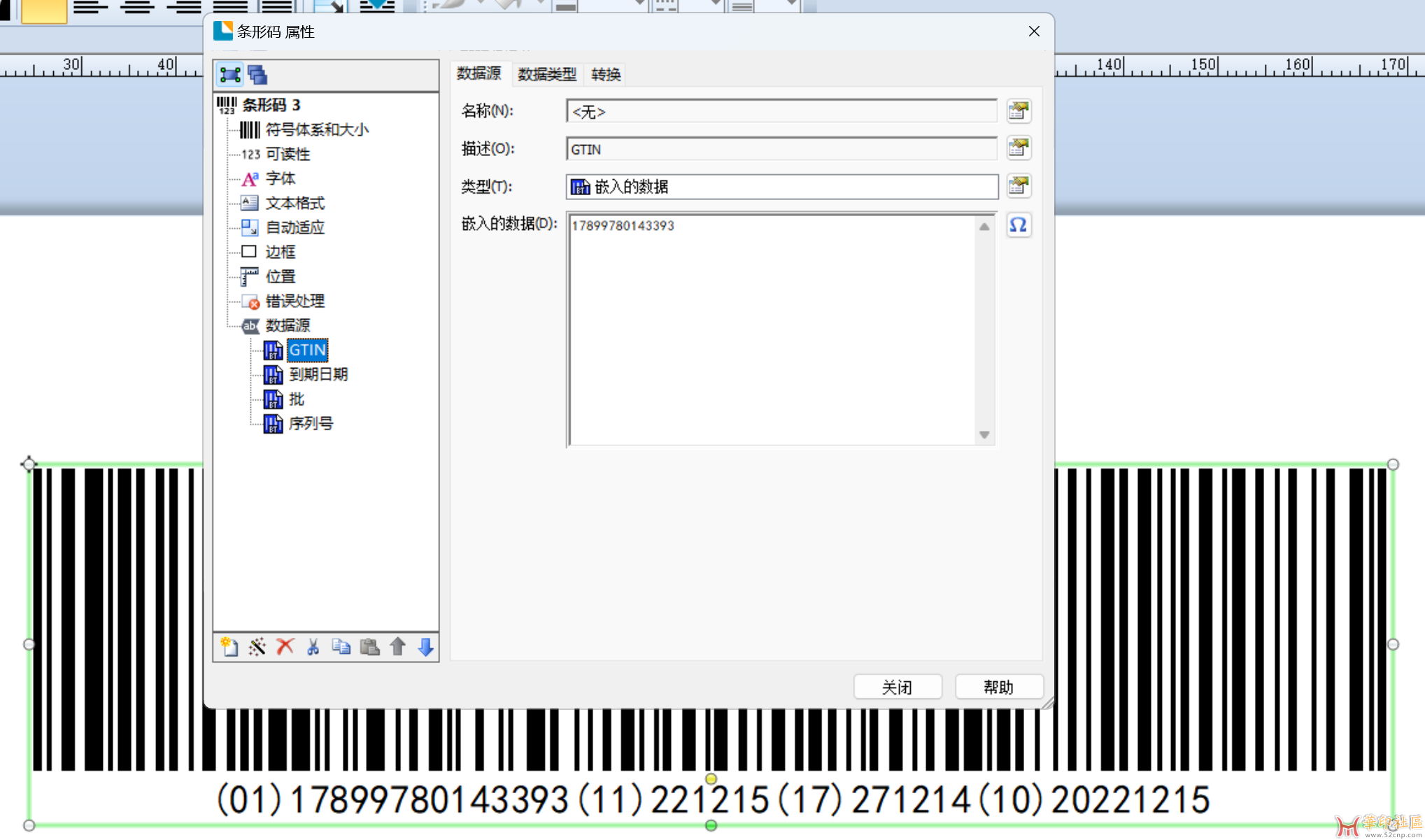Delete data source with red X icon
Viewport: 1425px width, 840px height.
[x=285, y=647]
